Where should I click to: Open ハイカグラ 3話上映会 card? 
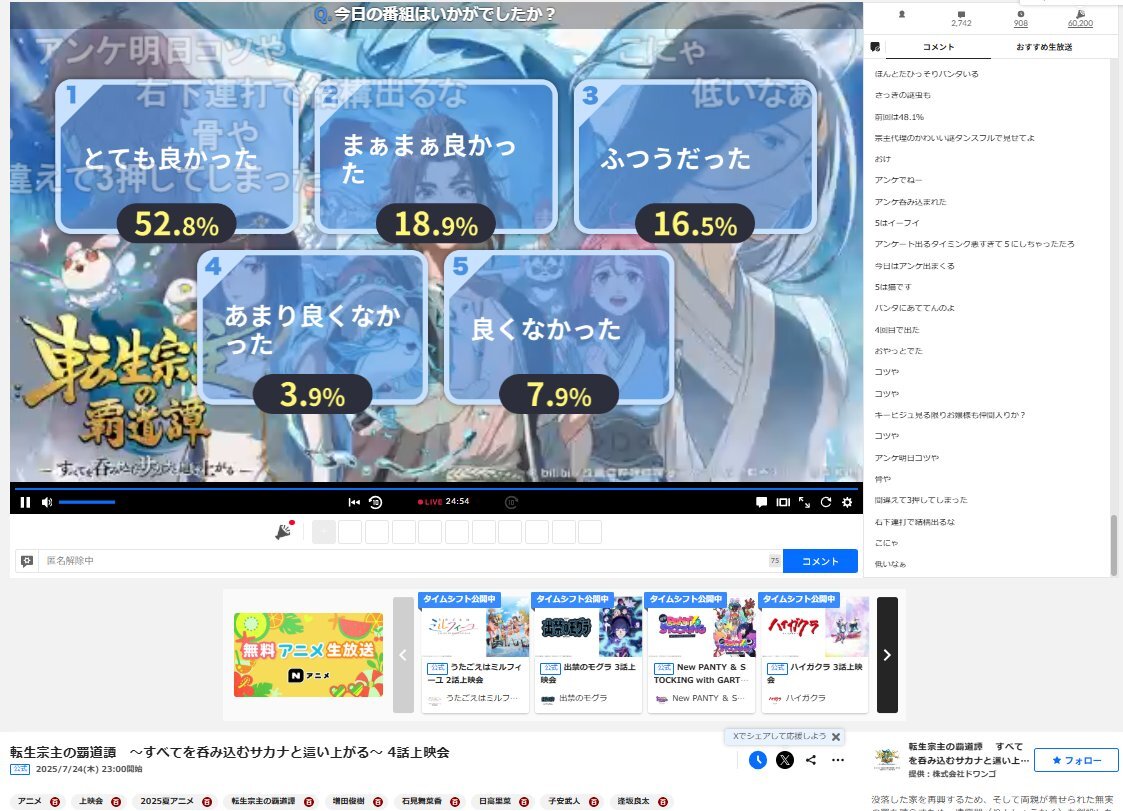[814, 653]
